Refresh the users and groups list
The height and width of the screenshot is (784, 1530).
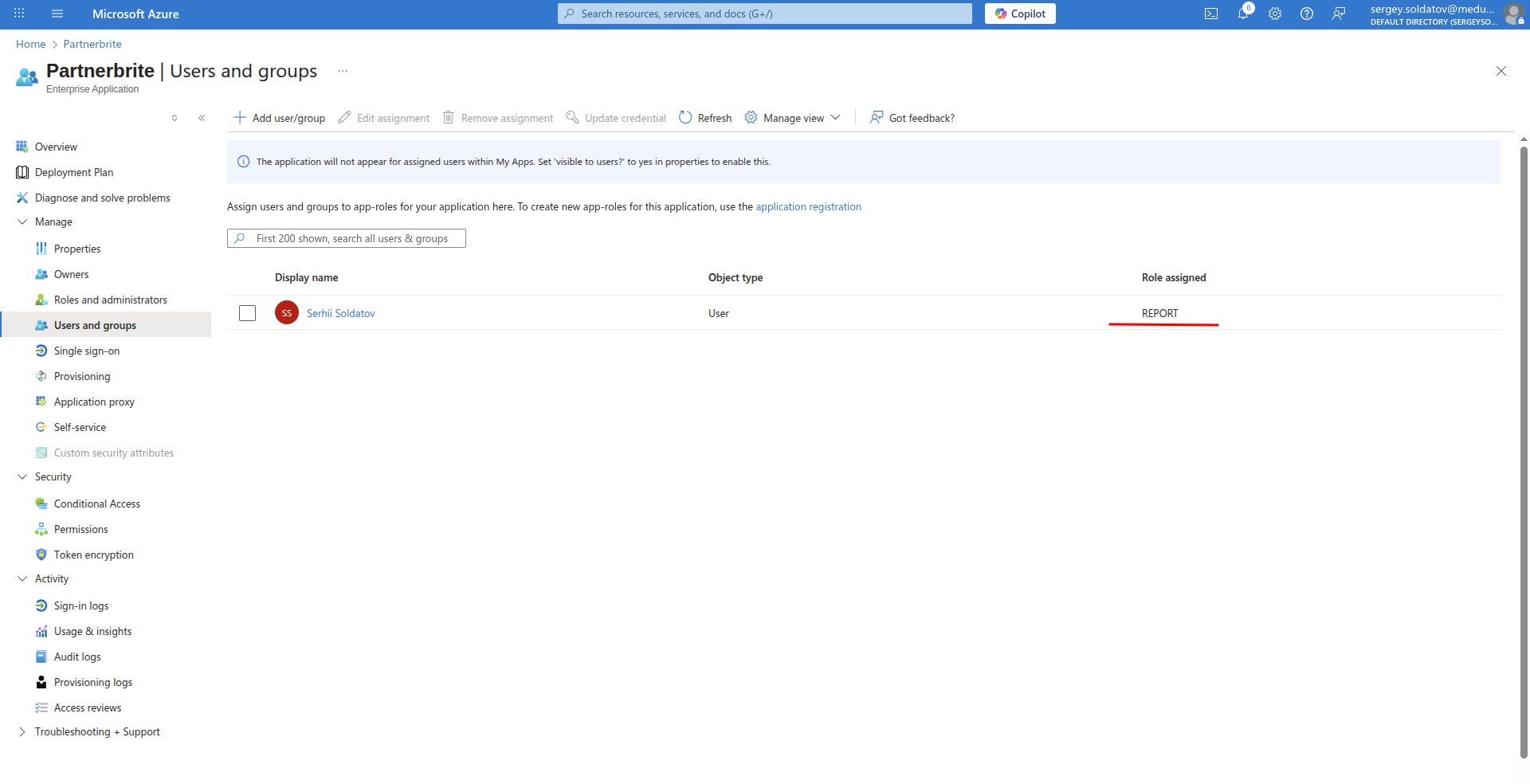pos(705,118)
